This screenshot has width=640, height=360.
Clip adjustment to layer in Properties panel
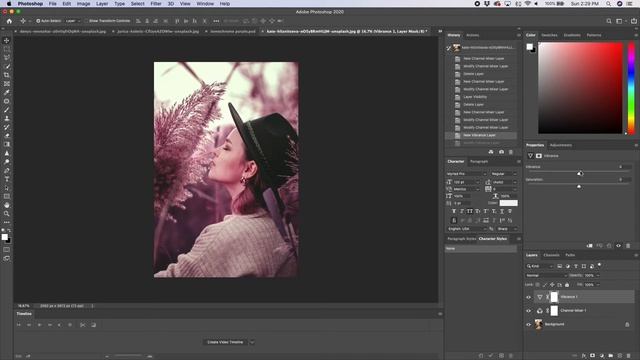click(x=589, y=246)
